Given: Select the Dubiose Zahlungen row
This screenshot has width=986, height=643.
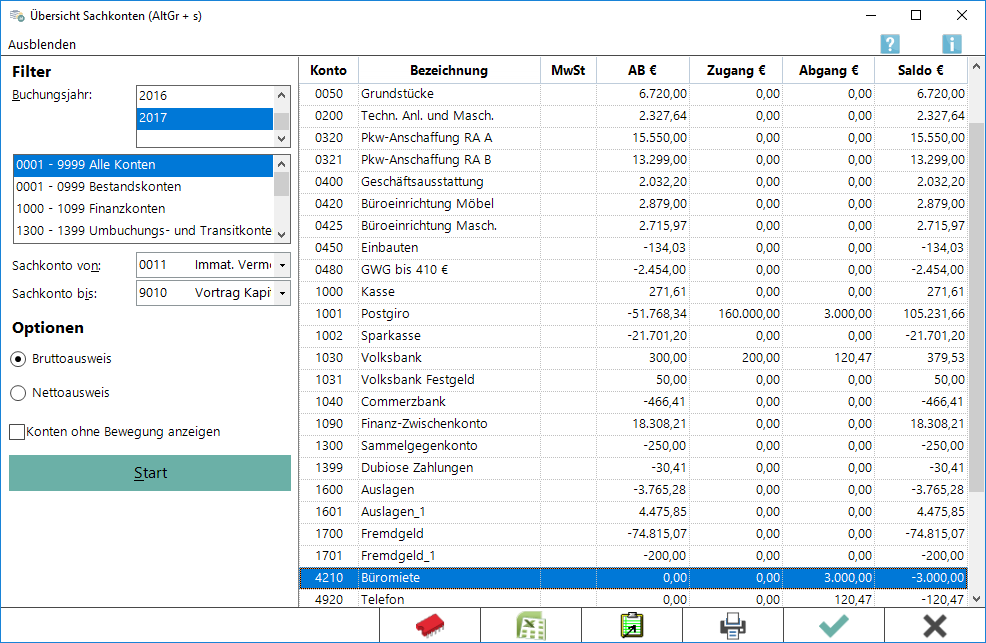Looking at the screenshot, I should (633, 468).
